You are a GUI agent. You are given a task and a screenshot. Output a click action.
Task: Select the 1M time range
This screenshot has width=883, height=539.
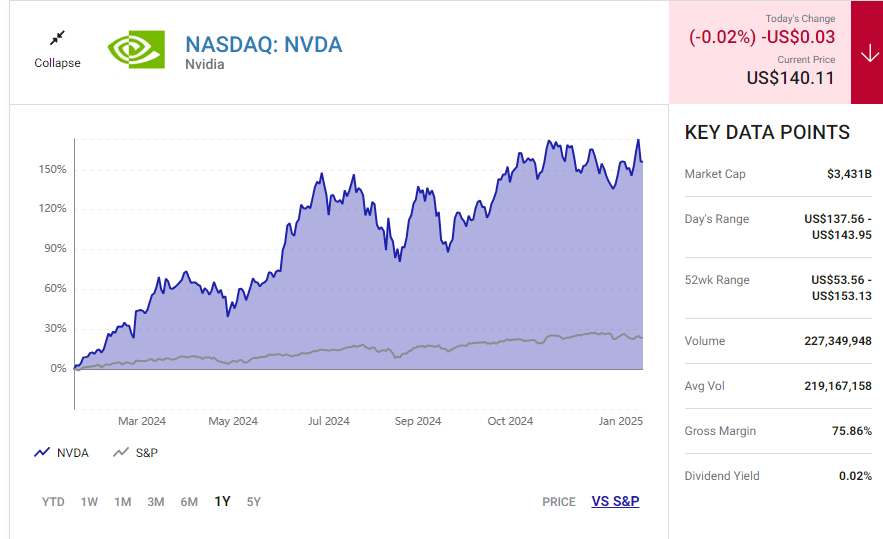point(123,502)
